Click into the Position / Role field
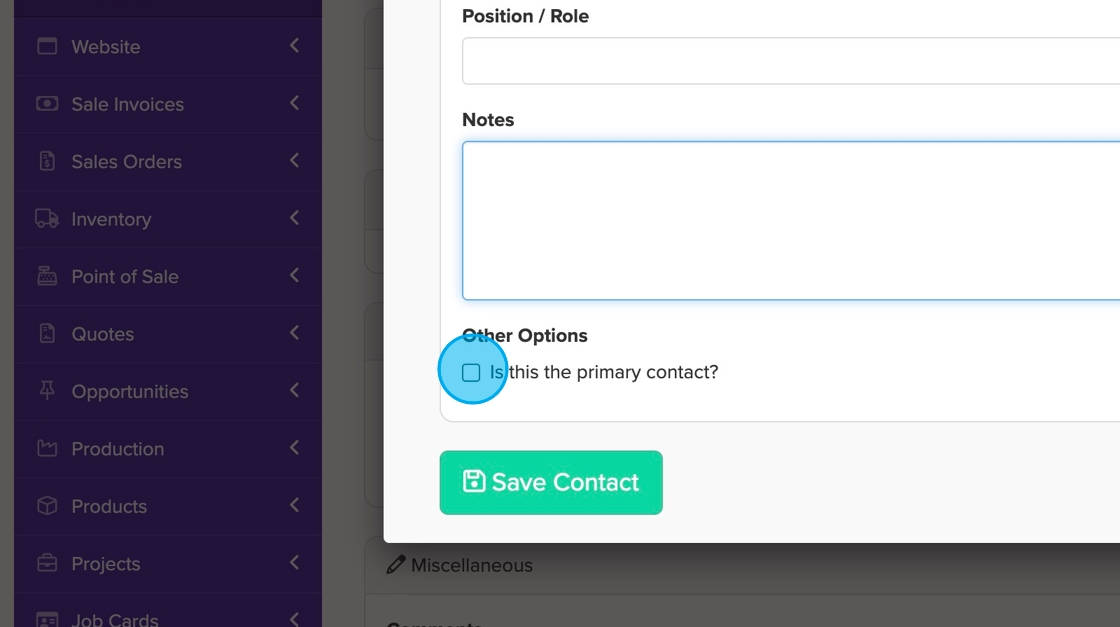The width and height of the screenshot is (1120, 627). (790, 61)
